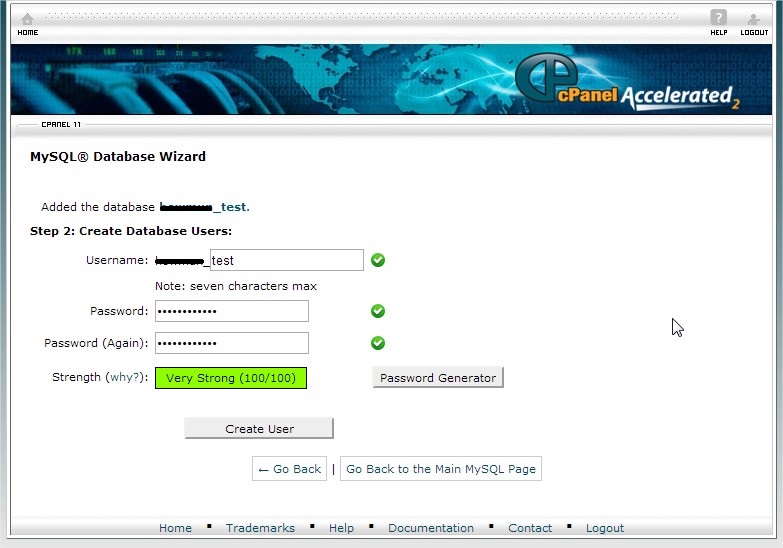Click the footer Logout link
The width and height of the screenshot is (783, 548).
coord(605,528)
